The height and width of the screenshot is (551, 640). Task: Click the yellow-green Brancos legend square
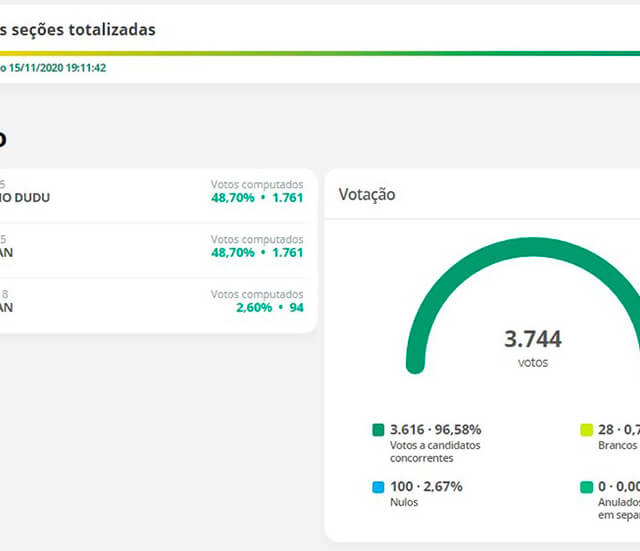click(587, 430)
